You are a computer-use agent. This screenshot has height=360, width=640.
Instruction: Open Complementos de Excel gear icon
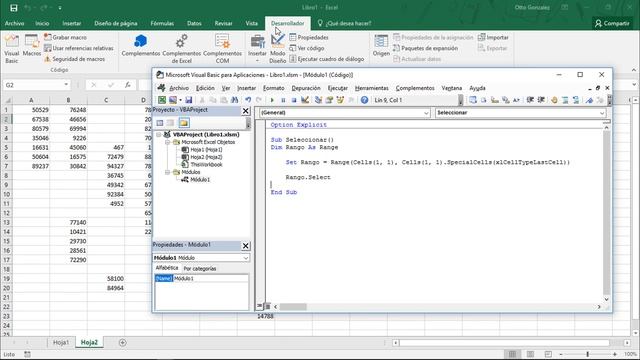(x=182, y=49)
